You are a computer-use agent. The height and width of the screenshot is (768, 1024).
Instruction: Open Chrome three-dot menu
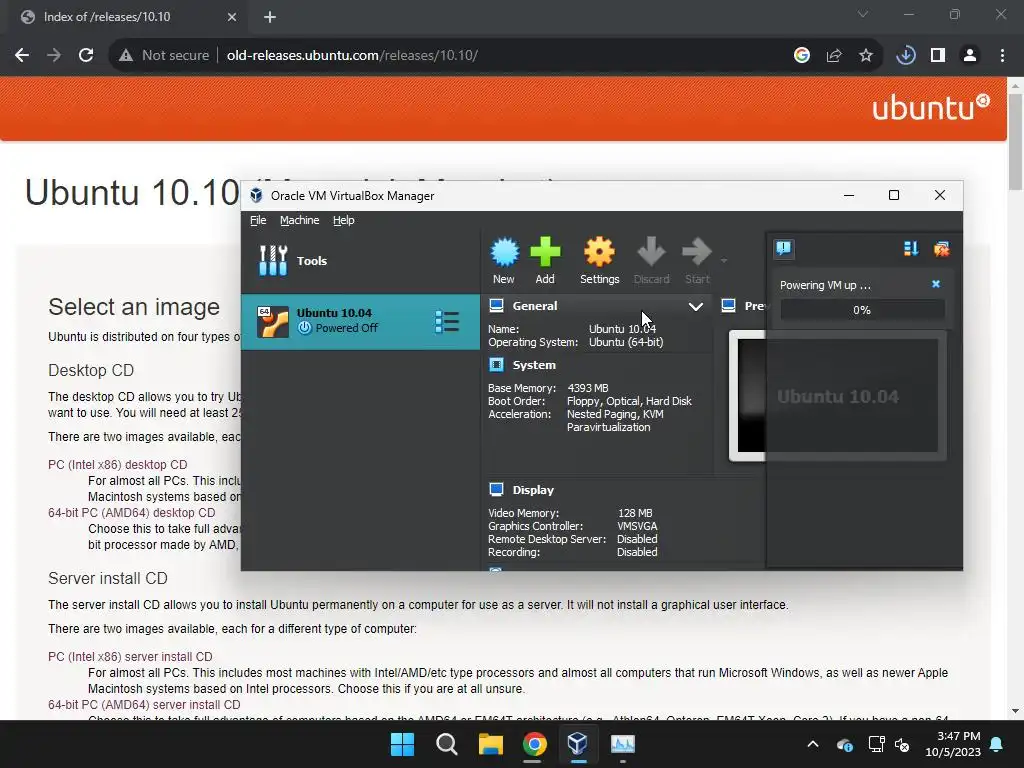point(1002,56)
